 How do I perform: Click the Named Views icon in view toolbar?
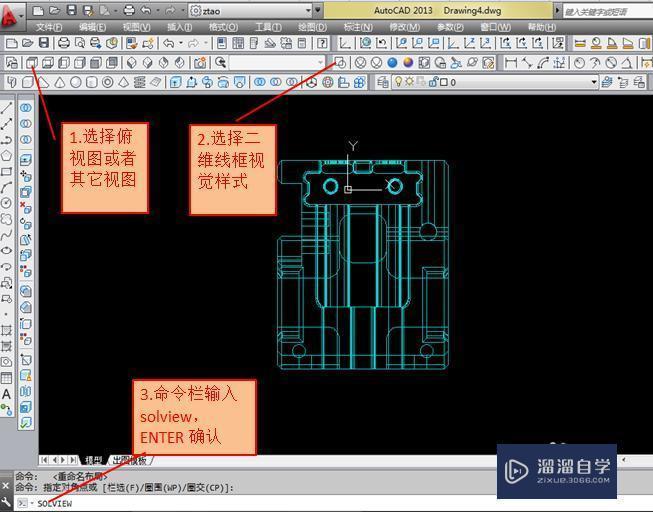(x=12, y=63)
